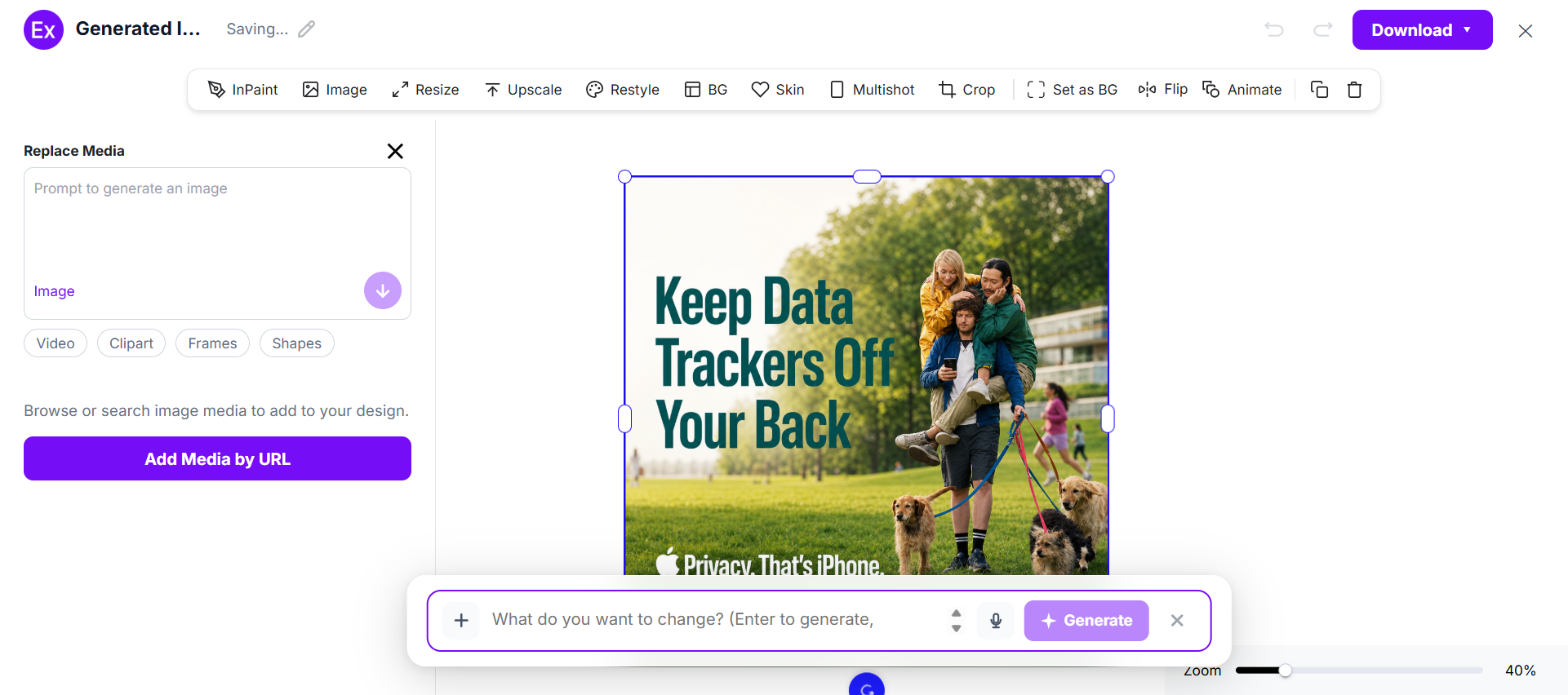Close the Replace Media panel

pyautogui.click(x=395, y=151)
